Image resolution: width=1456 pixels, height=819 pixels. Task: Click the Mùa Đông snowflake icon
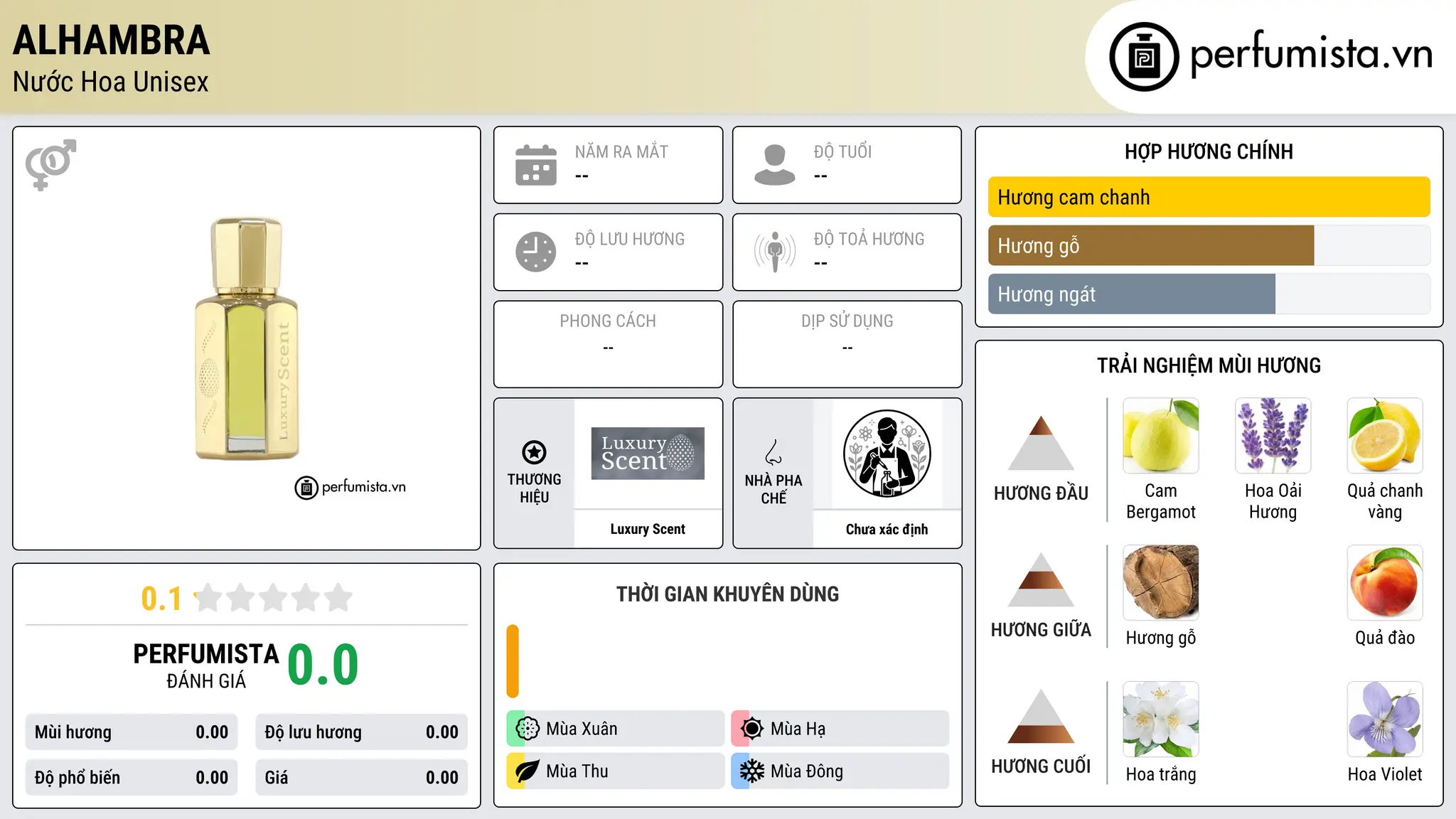tap(752, 771)
